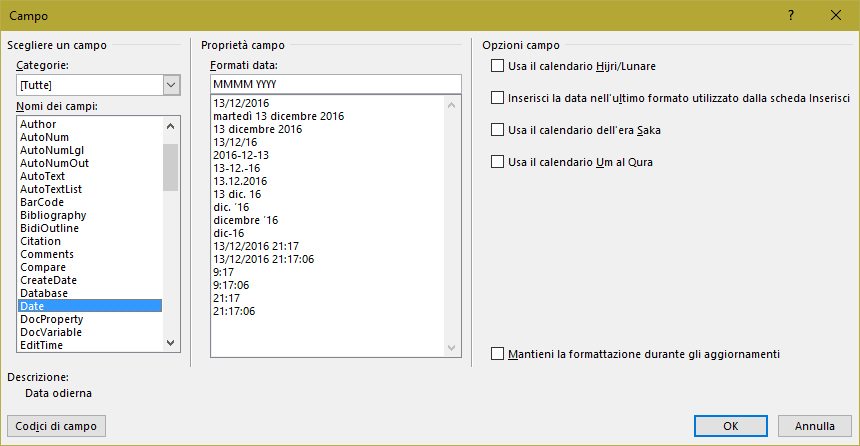The width and height of the screenshot is (860, 446).
Task: Click the Help question mark icon
Action: point(790,15)
